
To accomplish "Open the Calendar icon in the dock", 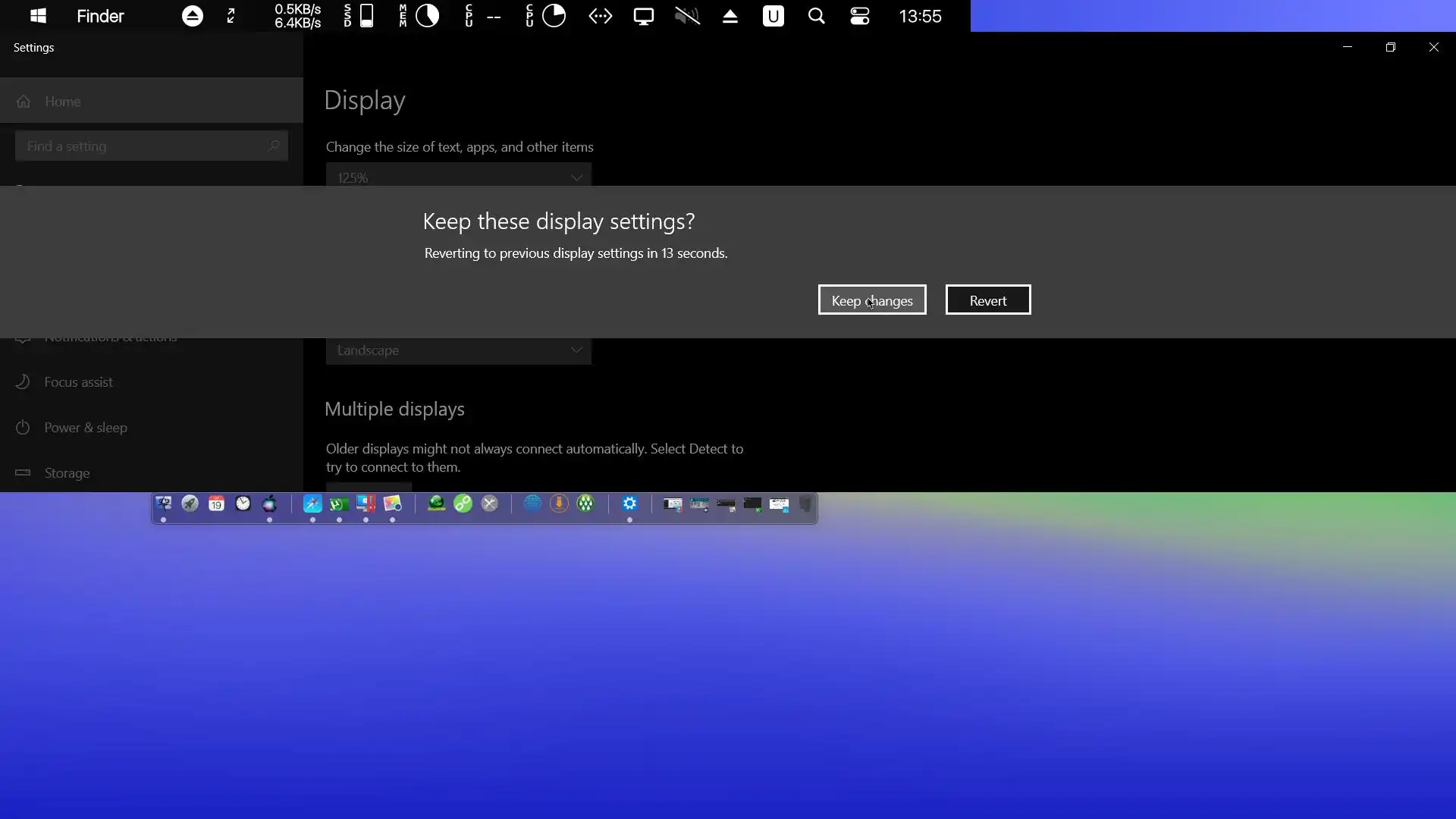I will pyautogui.click(x=216, y=504).
